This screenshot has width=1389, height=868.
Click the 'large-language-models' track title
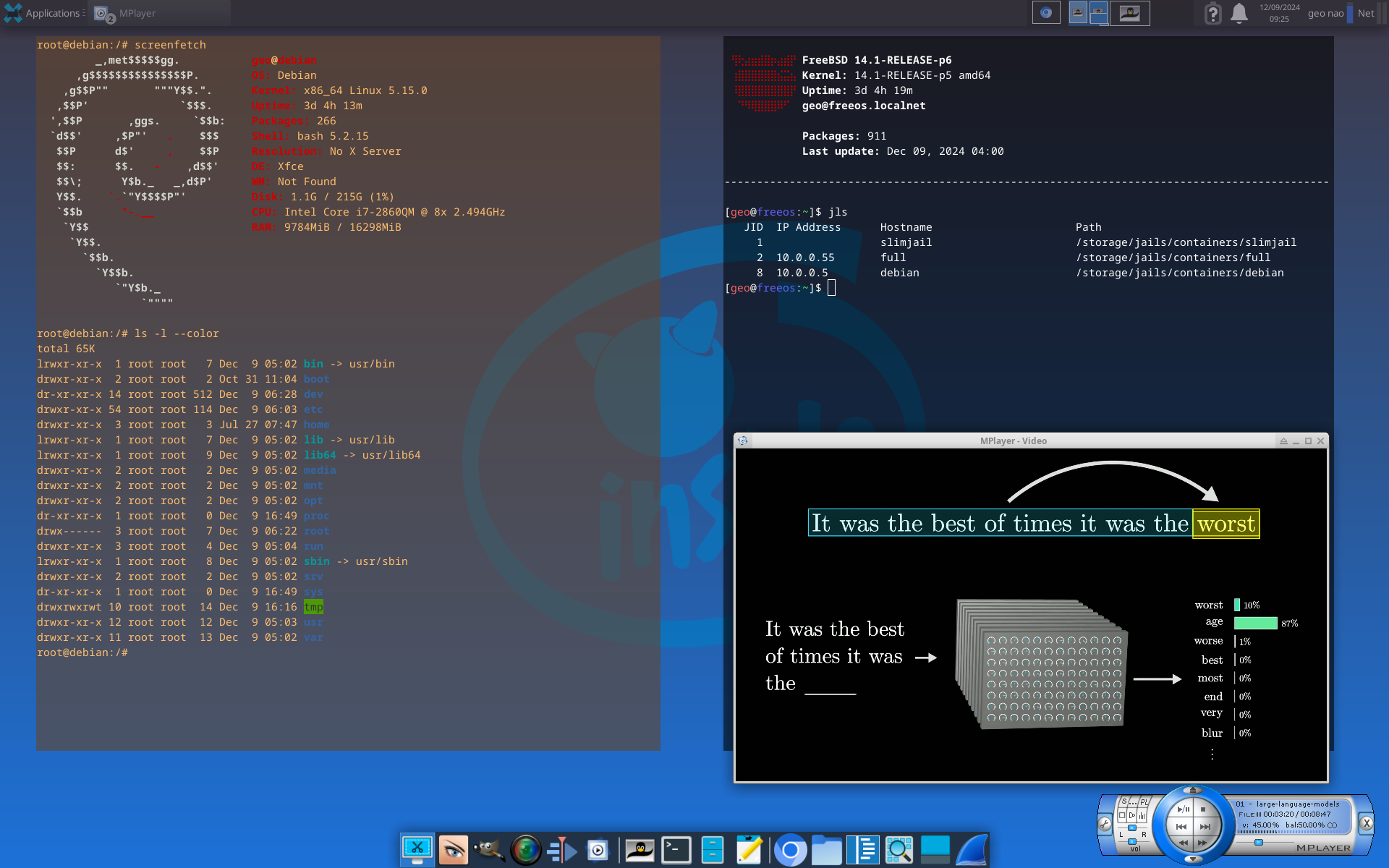(1298, 804)
